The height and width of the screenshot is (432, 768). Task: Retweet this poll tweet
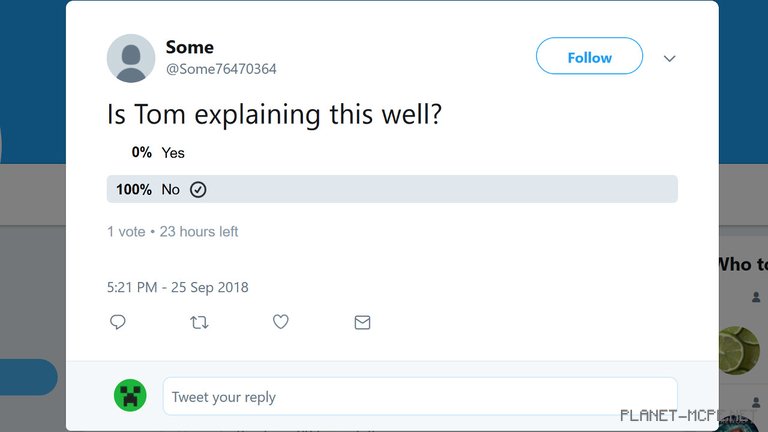pyautogui.click(x=199, y=322)
